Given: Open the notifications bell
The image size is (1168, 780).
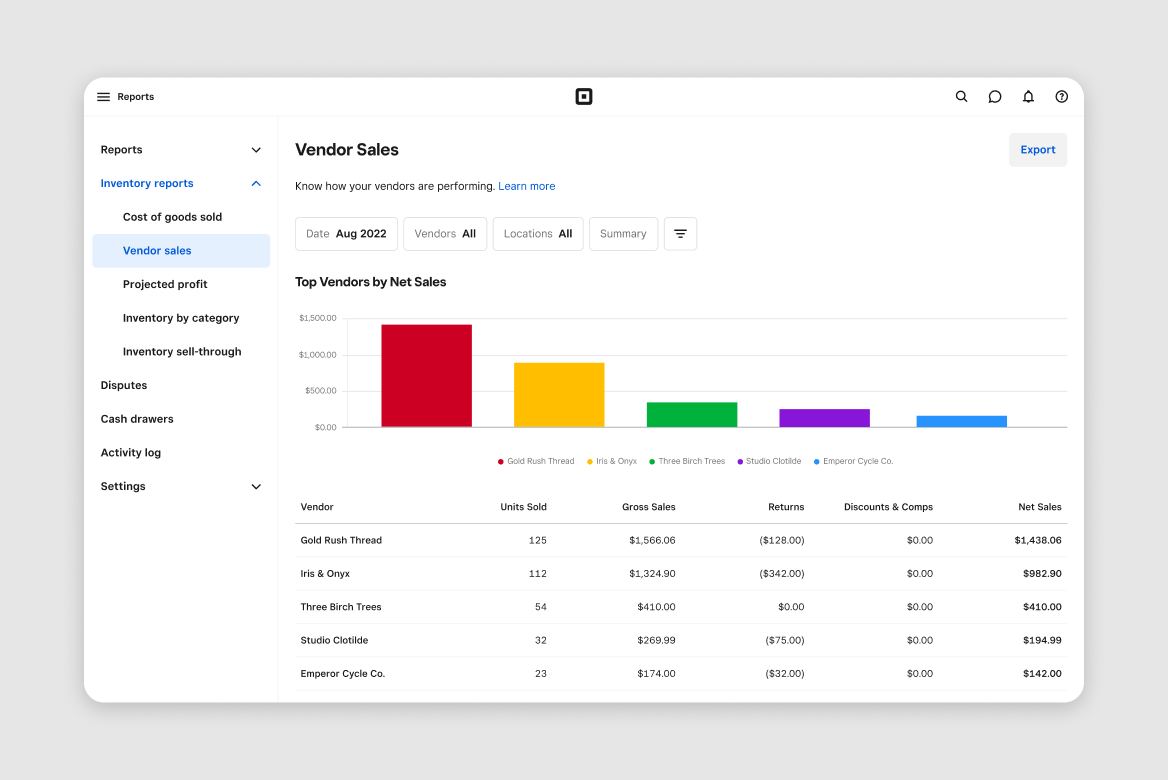Looking at the screenshot, I should click(x=1028, y=96).
